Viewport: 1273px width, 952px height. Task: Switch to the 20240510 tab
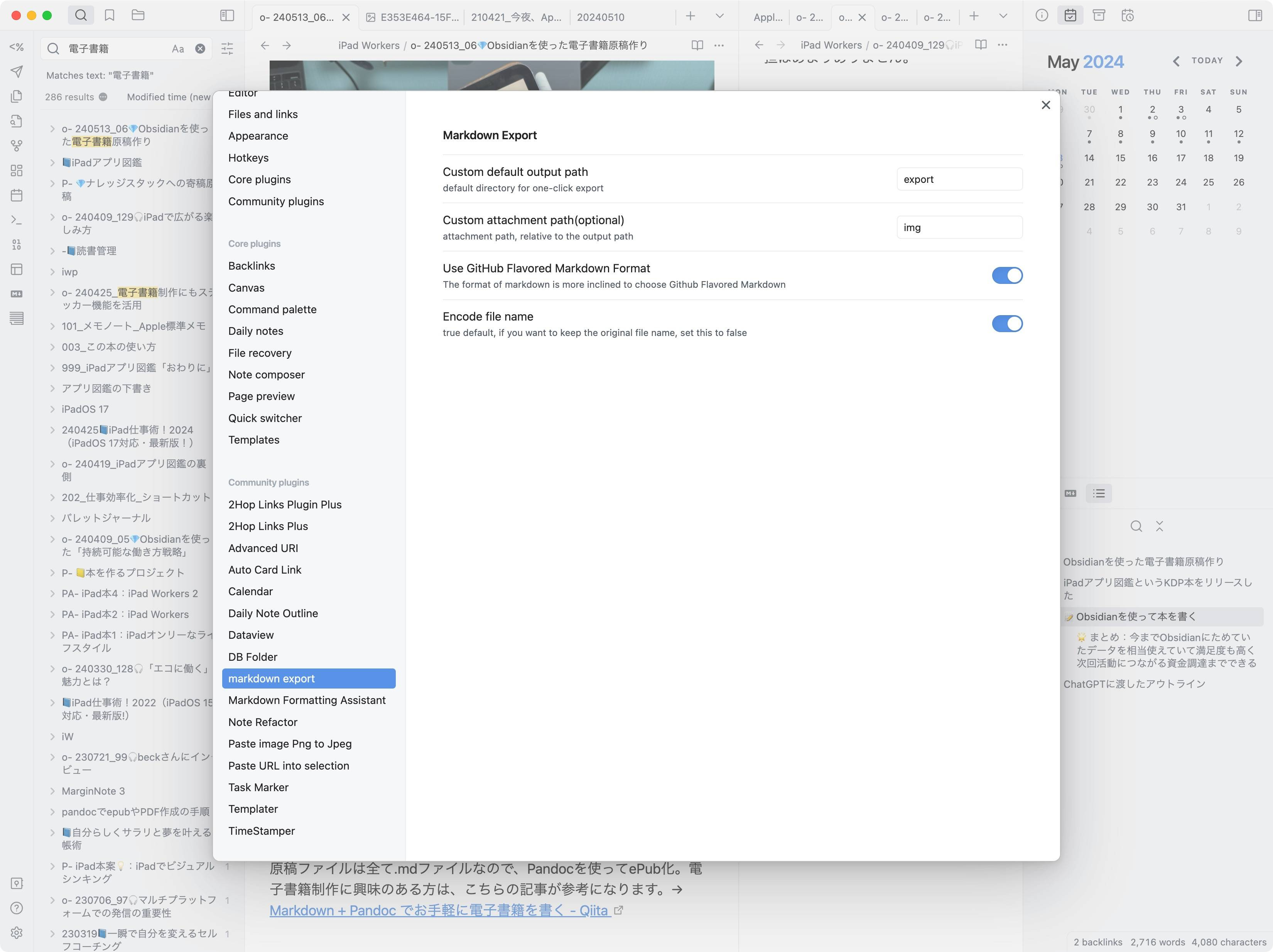(601, 17)
